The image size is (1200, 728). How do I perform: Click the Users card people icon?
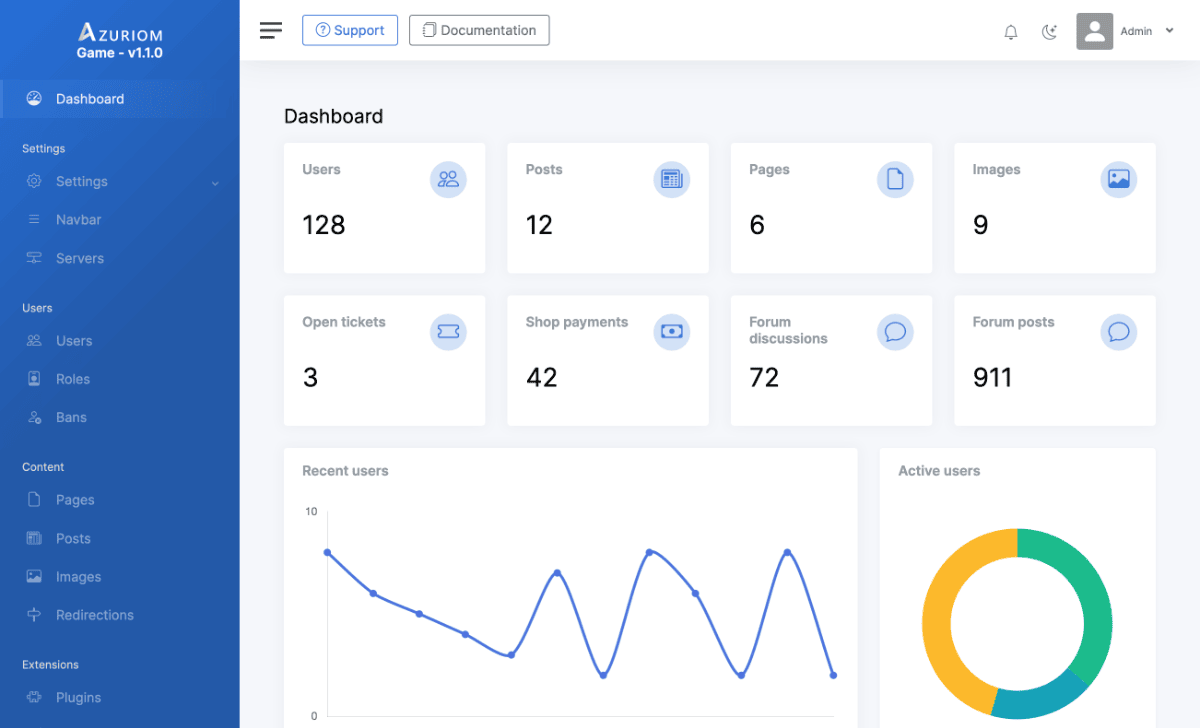coord(448,179)
